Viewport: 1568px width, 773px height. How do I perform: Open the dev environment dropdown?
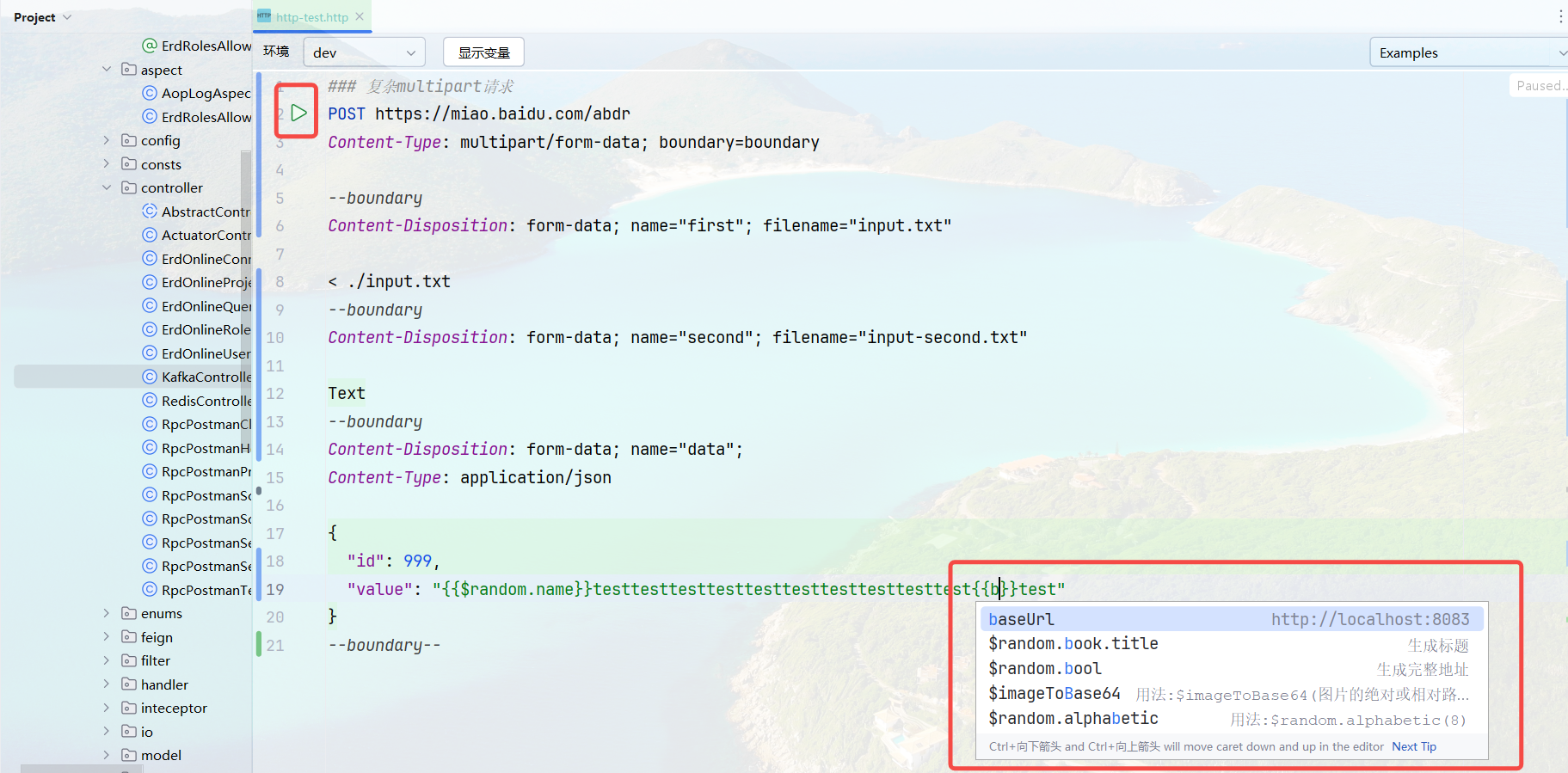pos(364,52)
